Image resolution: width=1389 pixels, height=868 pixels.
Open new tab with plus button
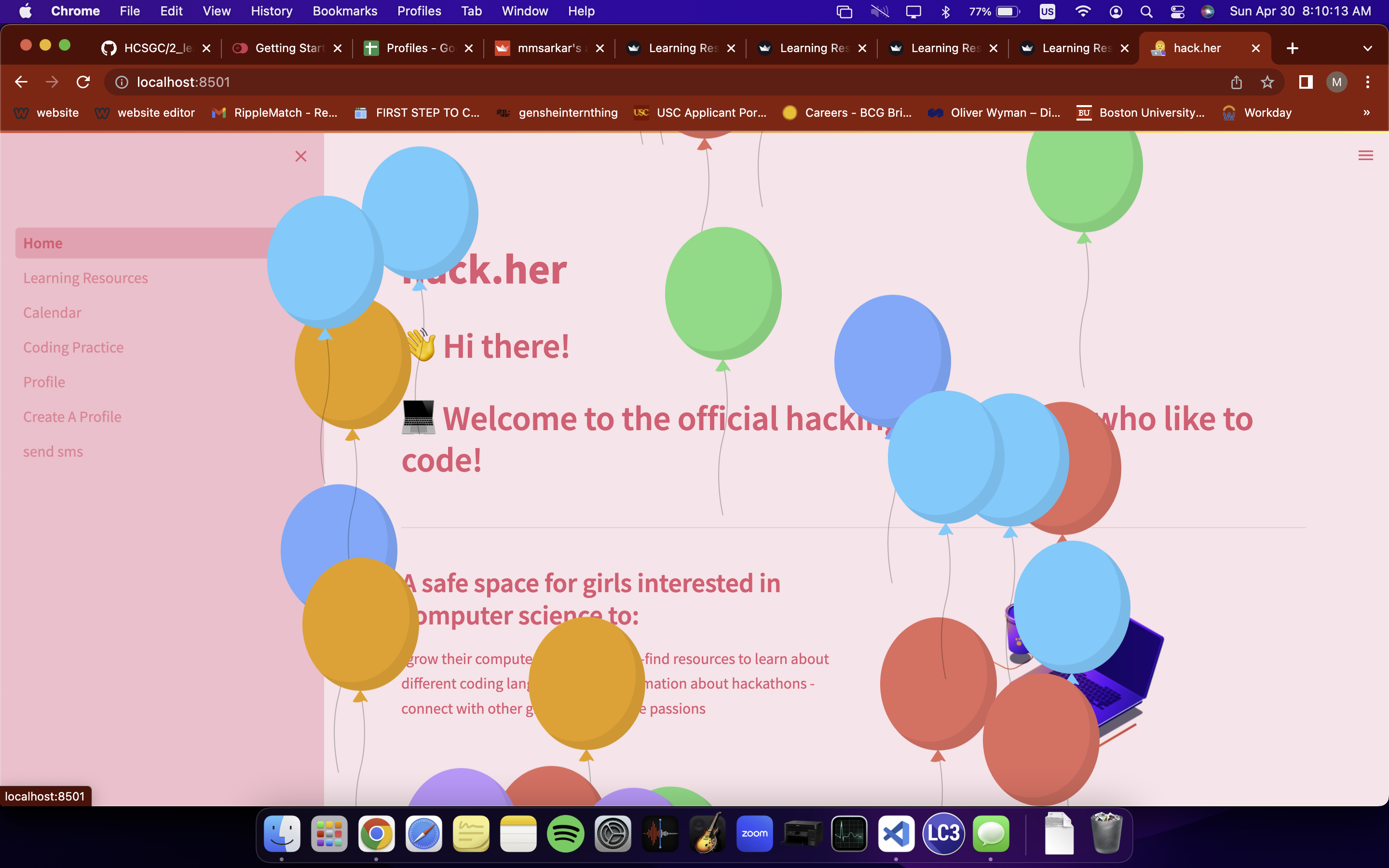(x=1292, y=48)
